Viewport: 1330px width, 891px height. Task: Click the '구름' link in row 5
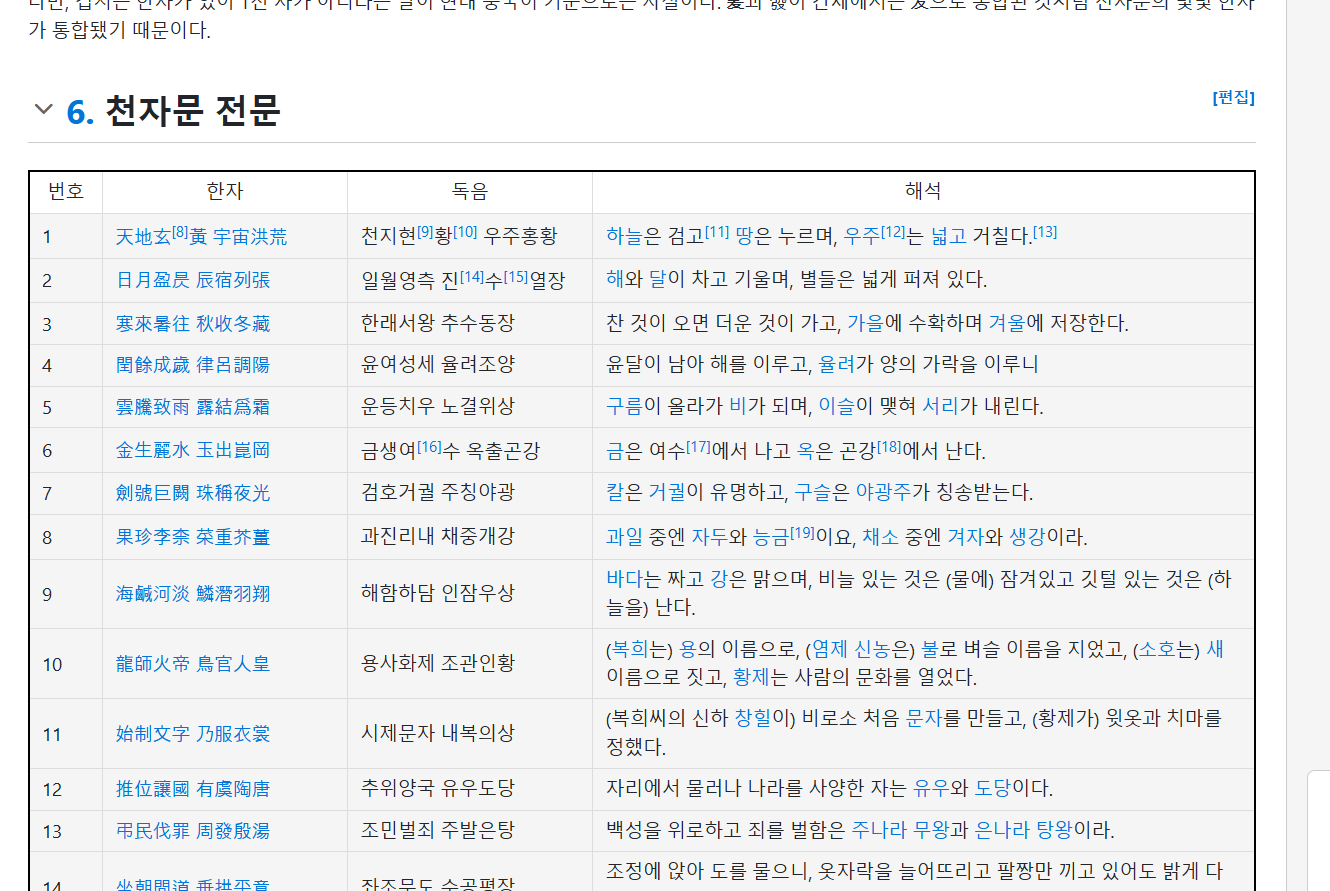tap(625, 406)
